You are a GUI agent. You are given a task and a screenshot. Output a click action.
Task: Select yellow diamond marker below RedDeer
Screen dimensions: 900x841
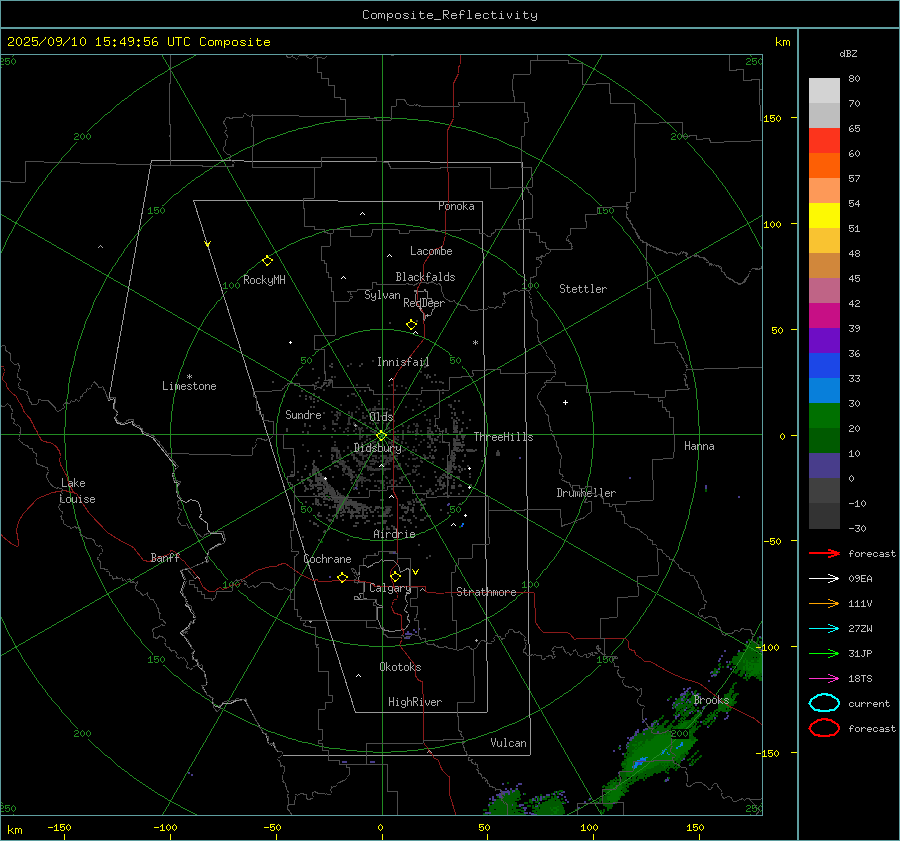[x=411, y=324]
